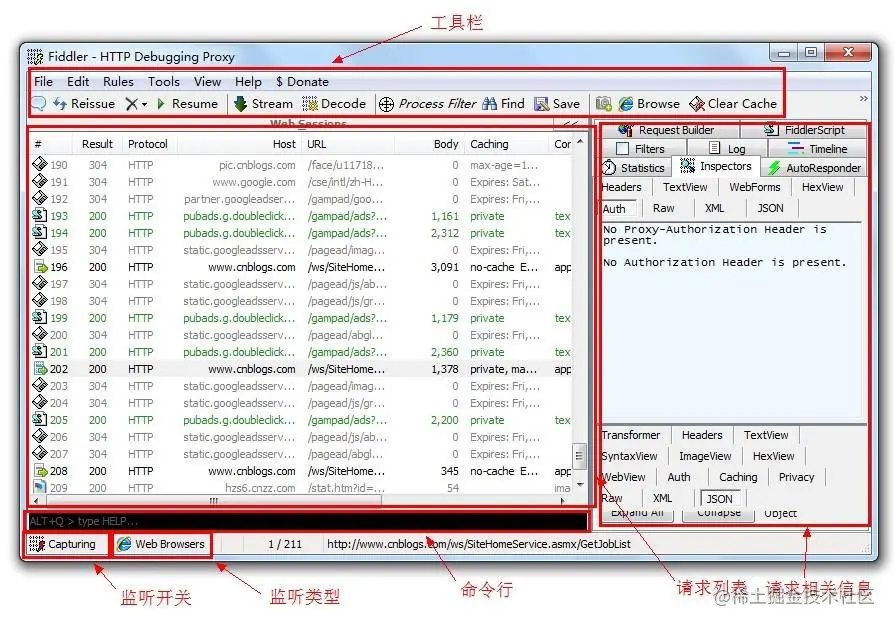Viewport: 894px width, 626px height.
Task: Select session 202 www.cnblogs.com row
Action: 302,369
